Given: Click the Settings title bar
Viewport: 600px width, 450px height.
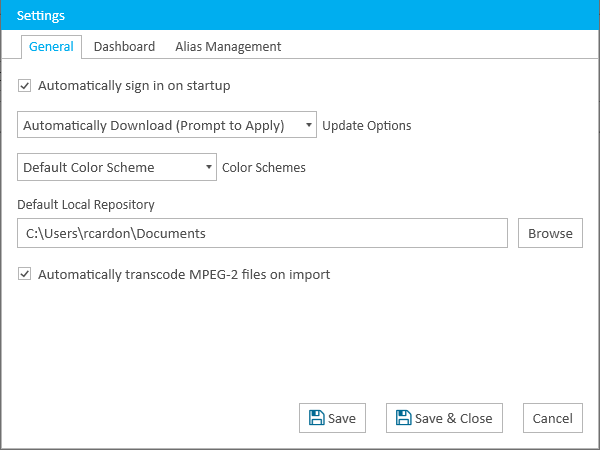Looking at the screenshot, I should (x=300, y=15).
